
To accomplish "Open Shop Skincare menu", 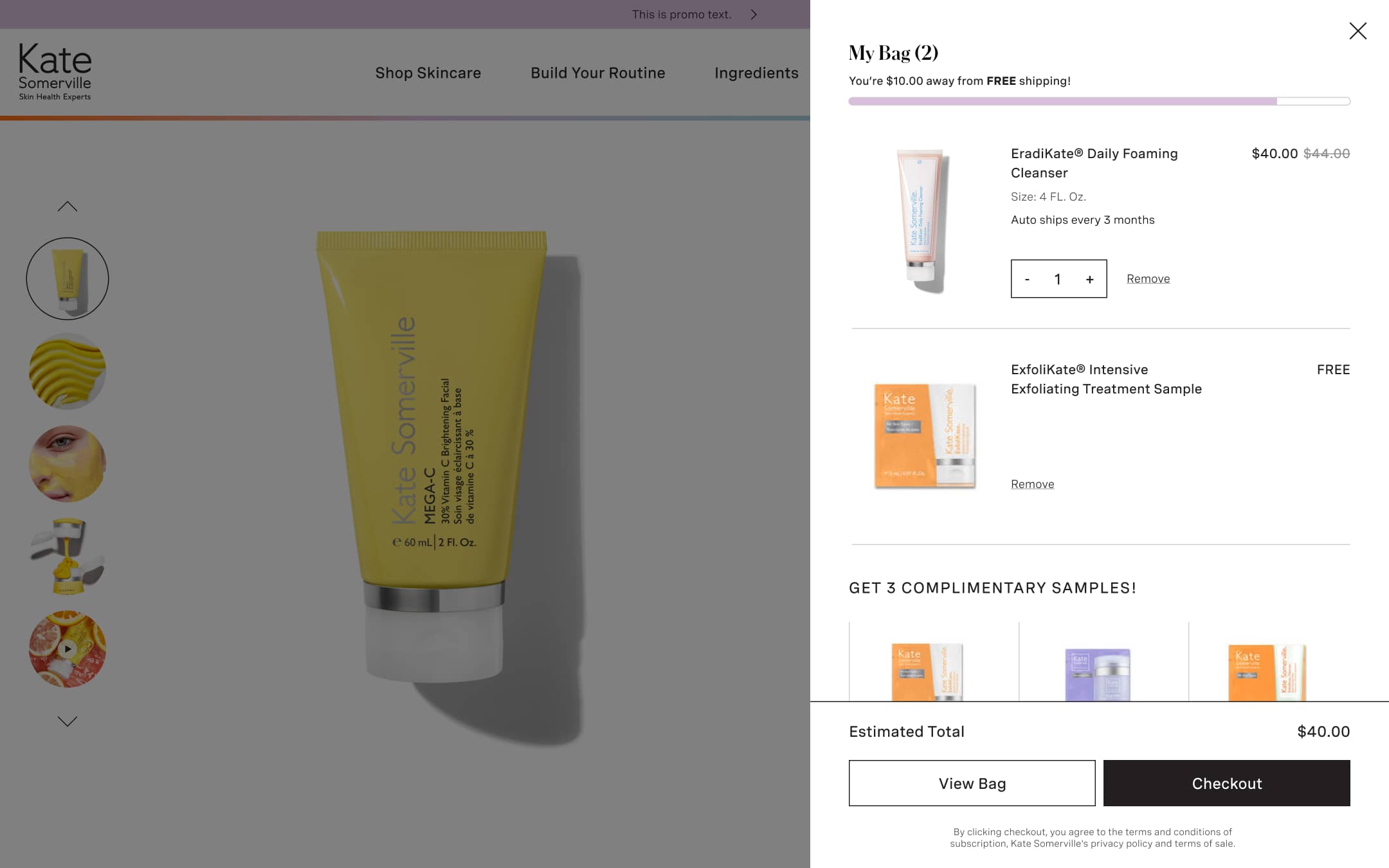I will [x=428, y=73].
